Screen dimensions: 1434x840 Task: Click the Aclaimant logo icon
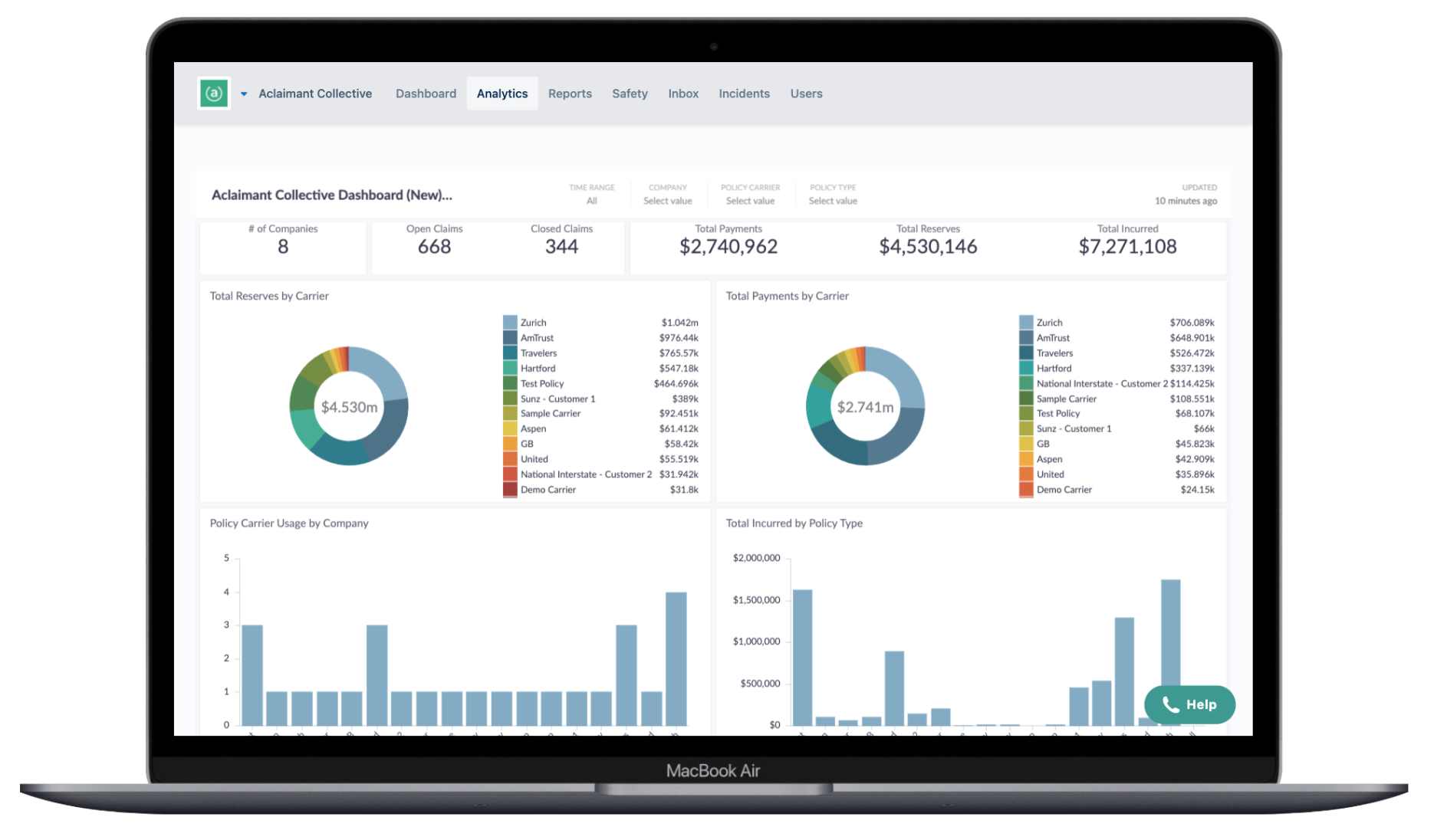(x=214, y=93)
